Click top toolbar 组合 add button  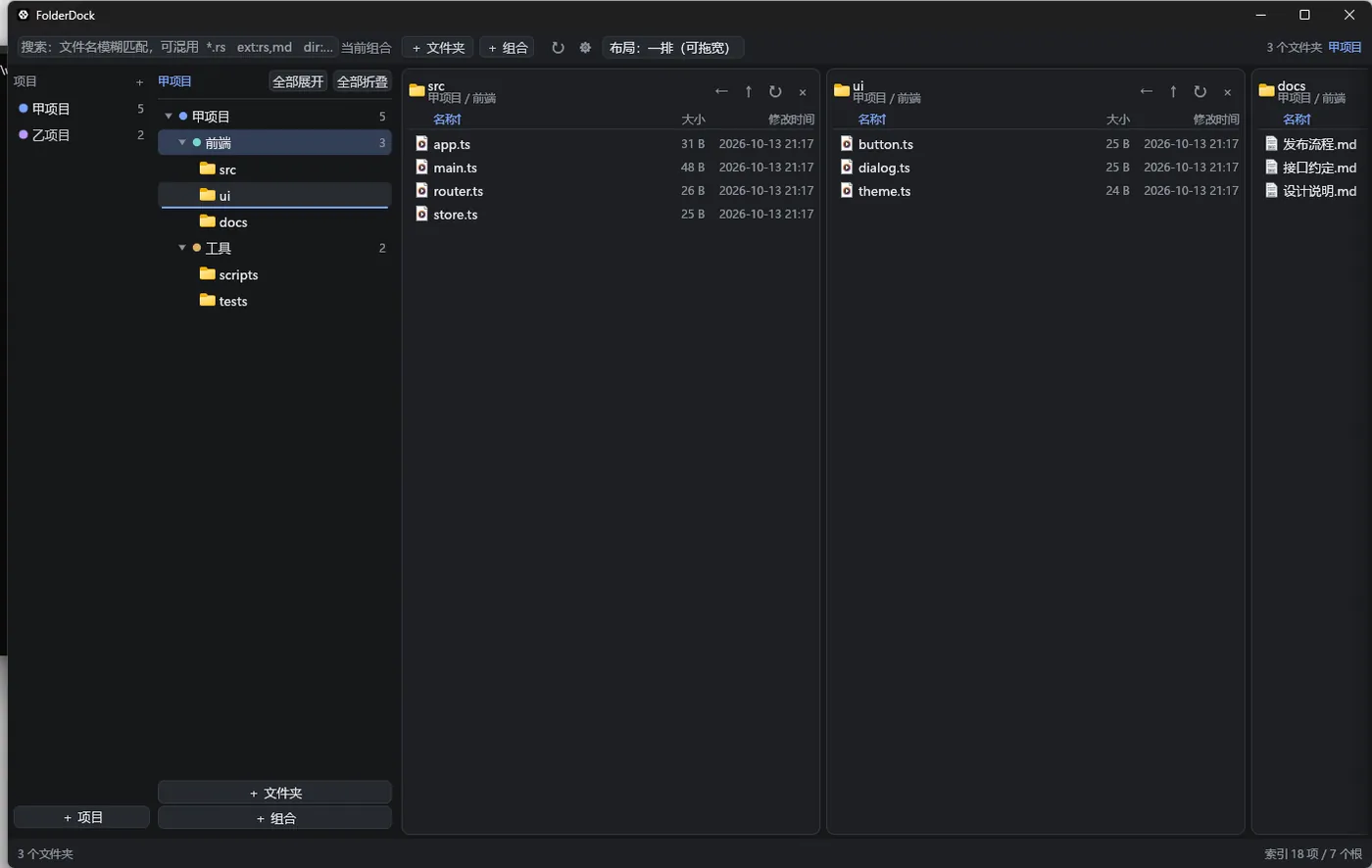pyautogui.click(x=508, y=47)
